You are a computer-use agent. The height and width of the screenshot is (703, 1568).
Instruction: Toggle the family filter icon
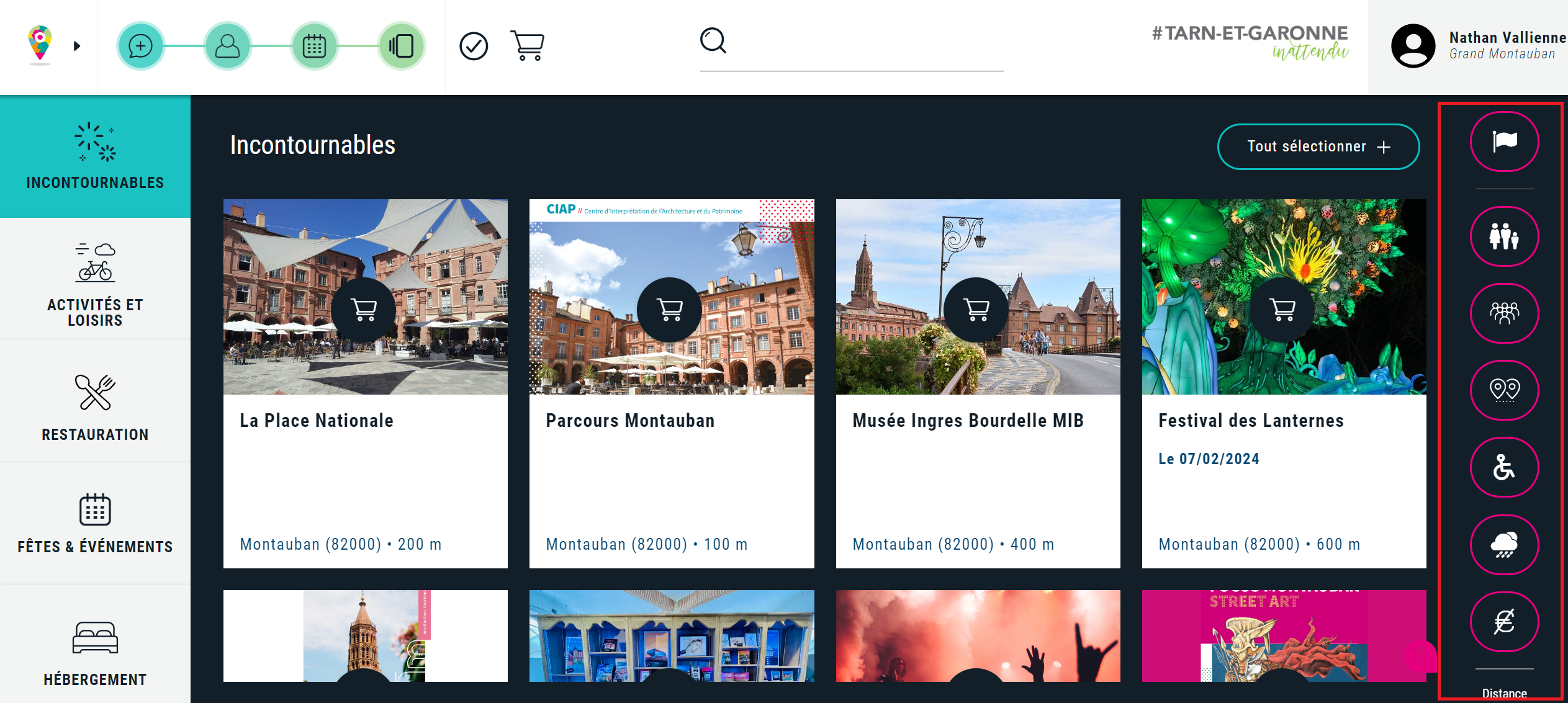point(1503,236)
